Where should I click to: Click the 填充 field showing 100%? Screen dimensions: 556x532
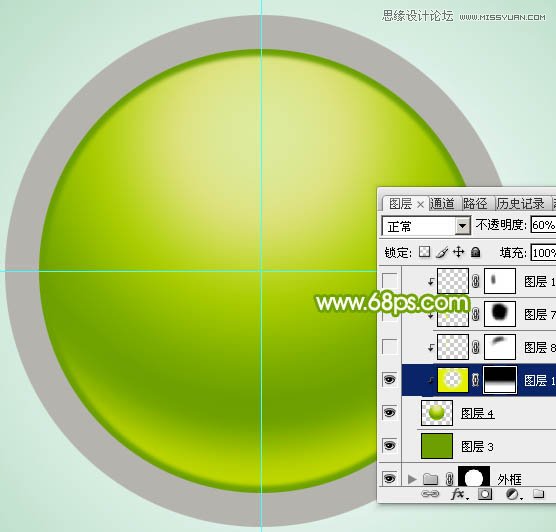coord(544,253)
